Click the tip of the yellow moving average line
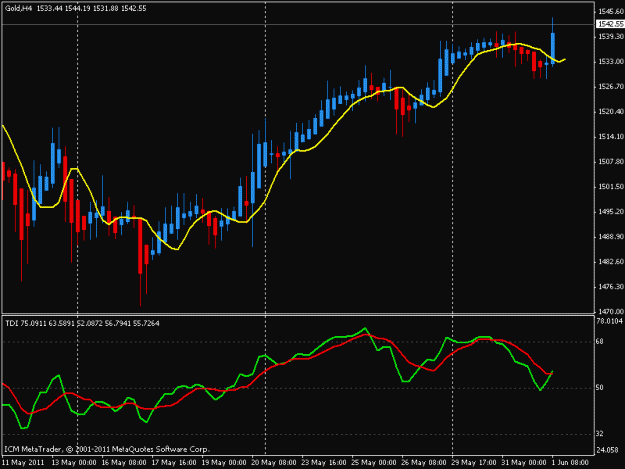The width and height of the screenshot is (625, 469). (565, 60)
